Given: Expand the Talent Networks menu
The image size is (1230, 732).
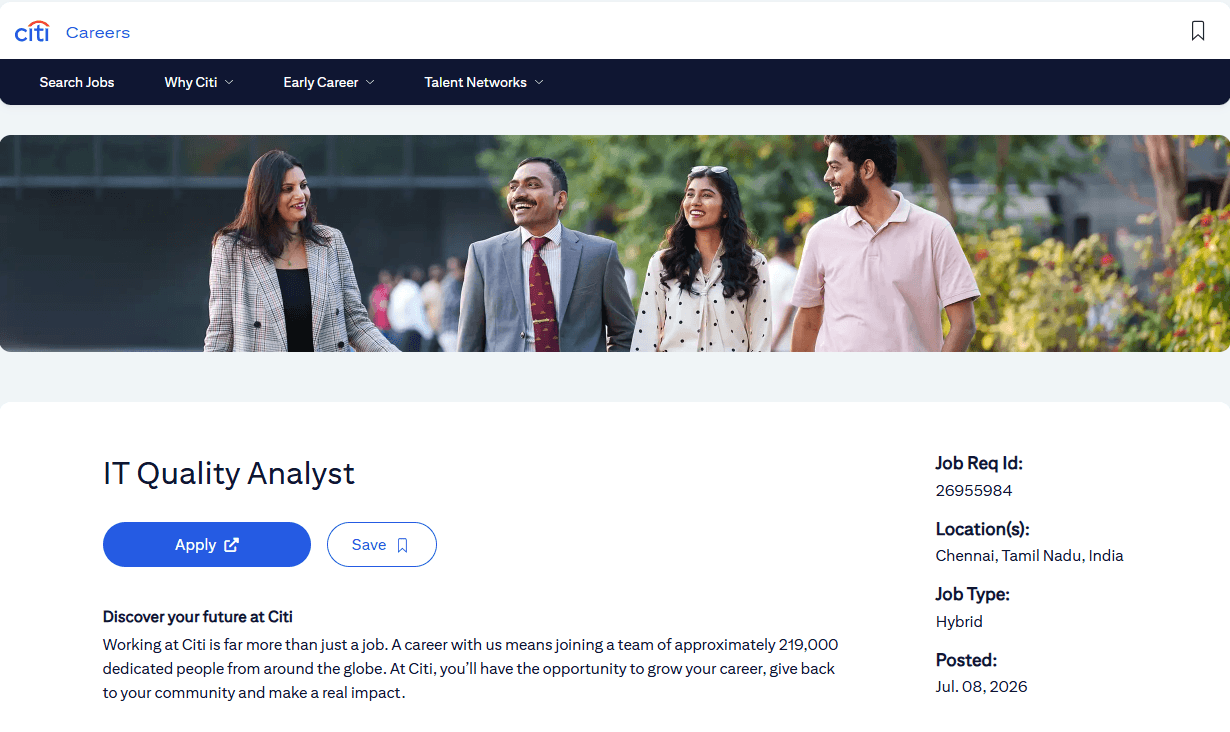Looking at the screenshot, I should pos(484,82).
